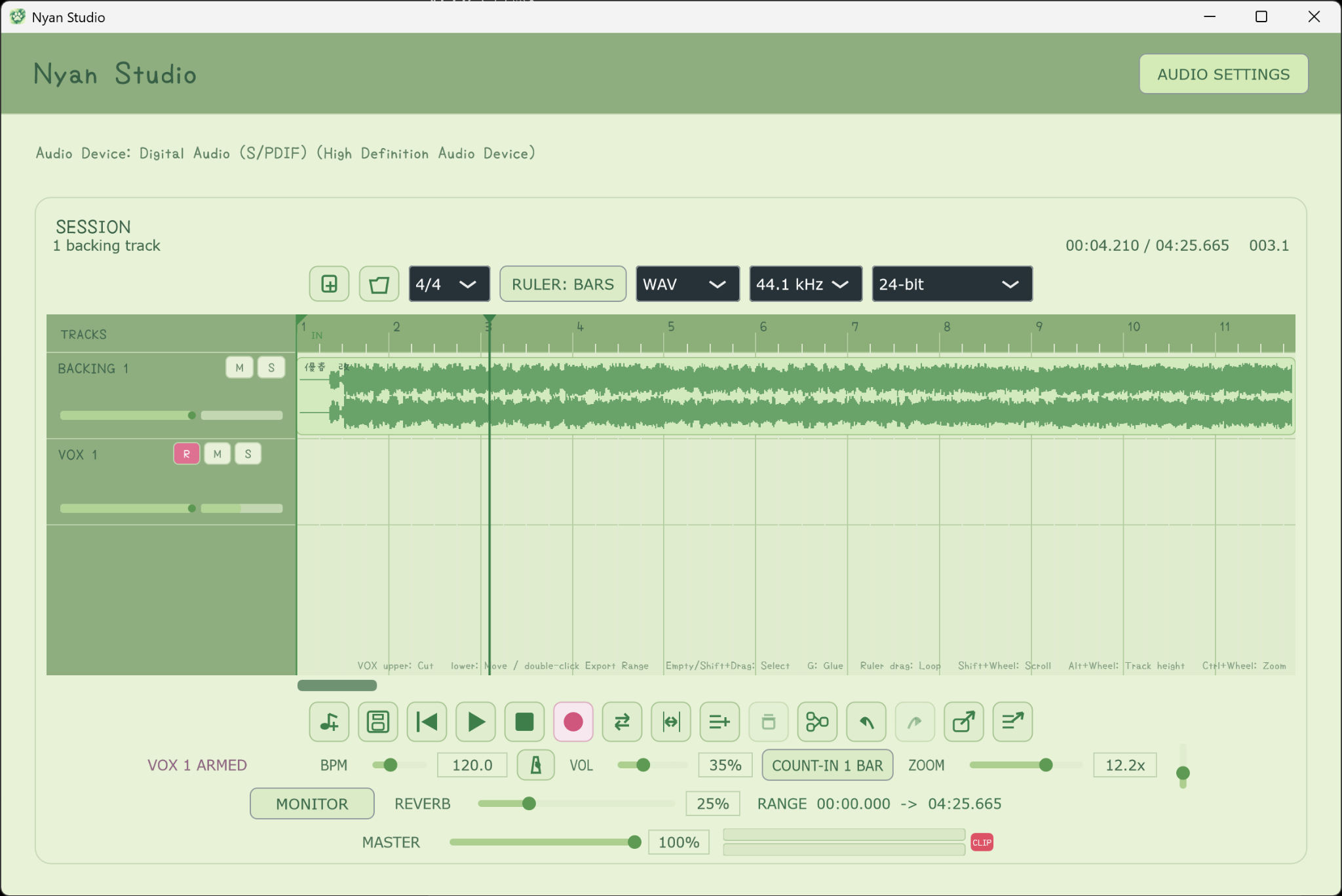1342x896 pixels.
Task: Click the time readout 00:04.210 / 04:25.665
Action: (x=1147, y=246)
